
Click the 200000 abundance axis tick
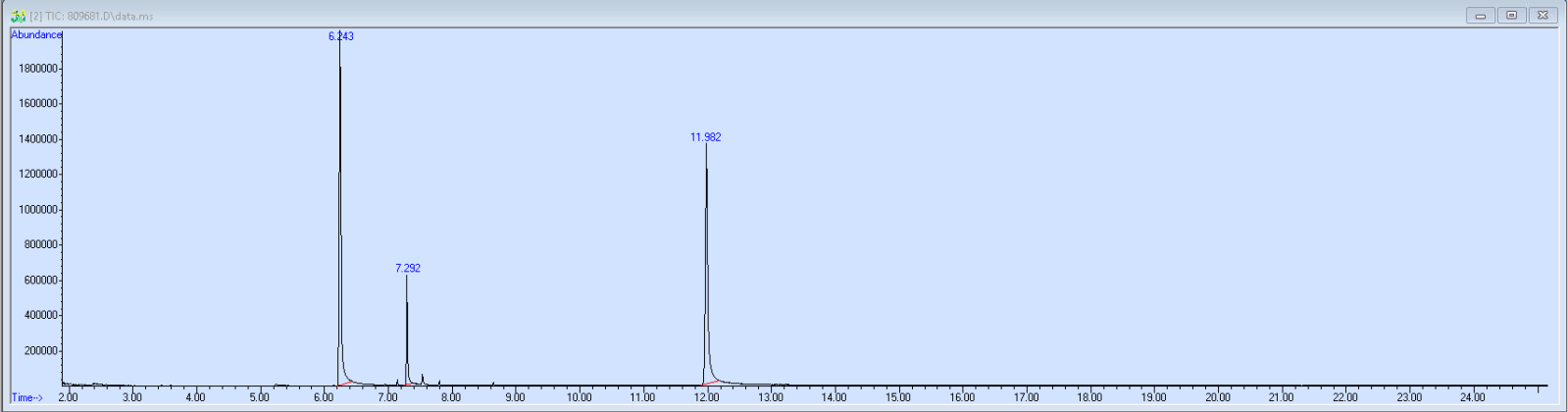[41, 351]
